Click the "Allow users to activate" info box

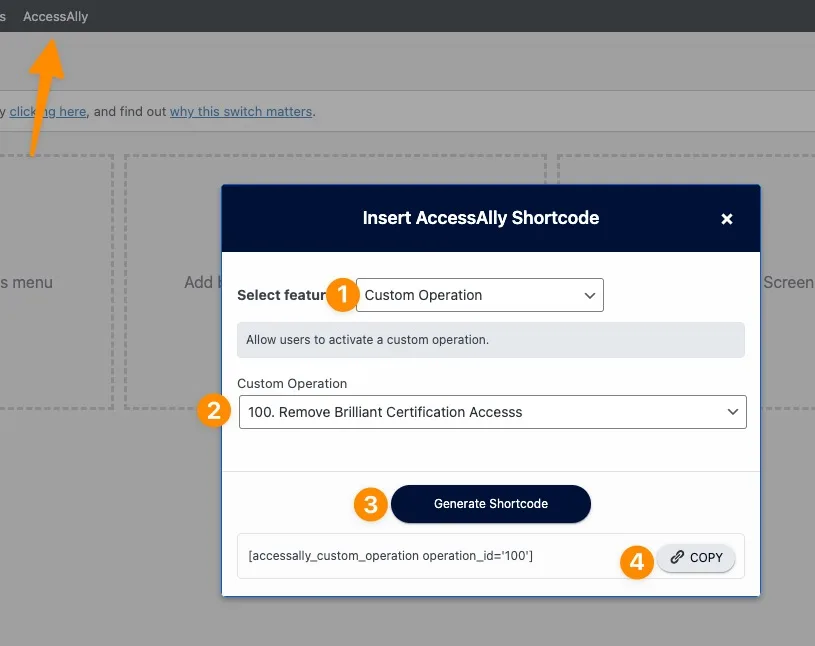490,340
